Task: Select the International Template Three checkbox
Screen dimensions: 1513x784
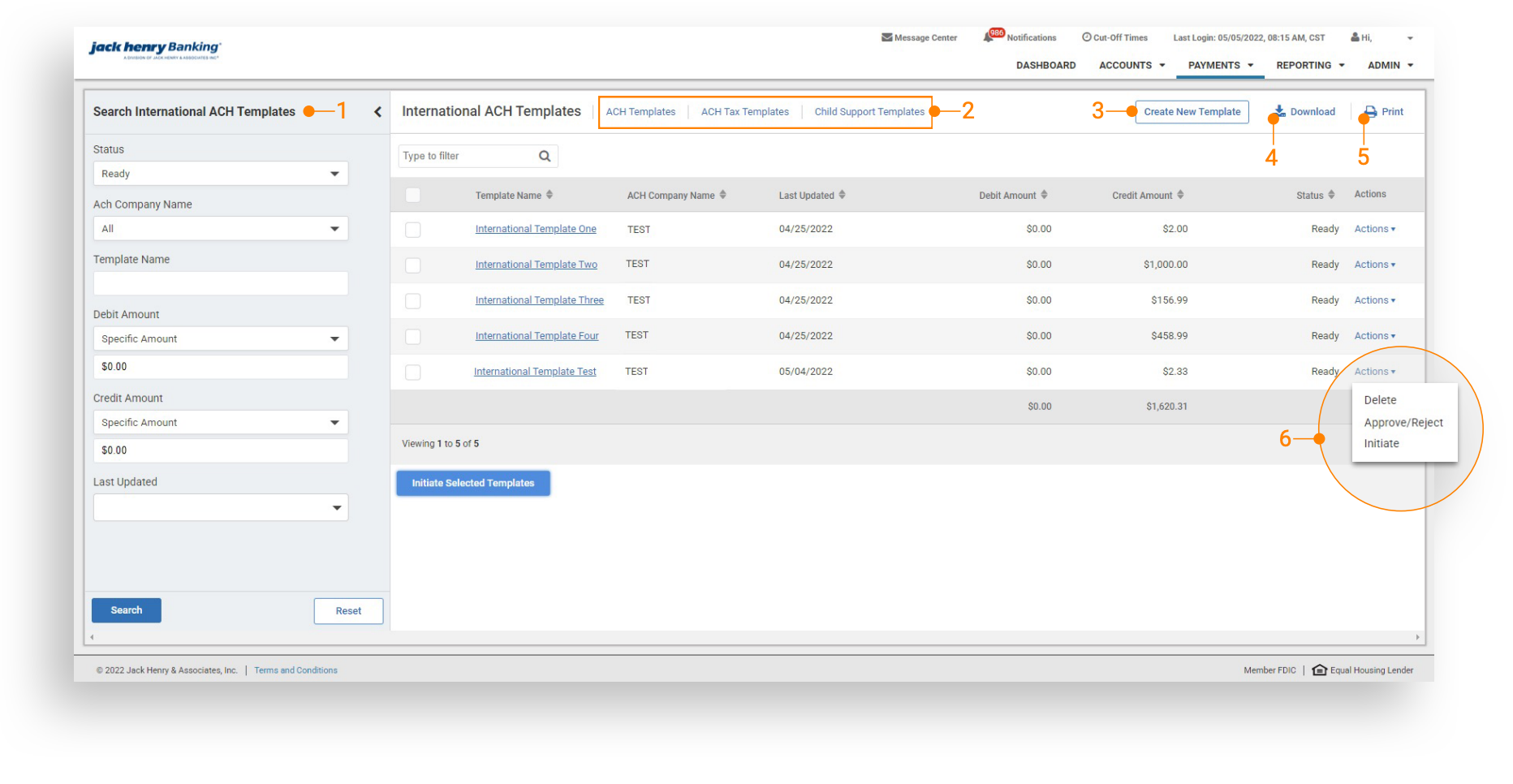Action: 413,301
